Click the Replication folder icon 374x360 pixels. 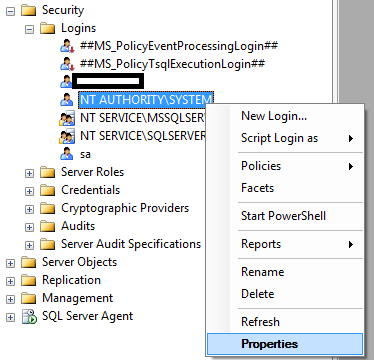28,281
